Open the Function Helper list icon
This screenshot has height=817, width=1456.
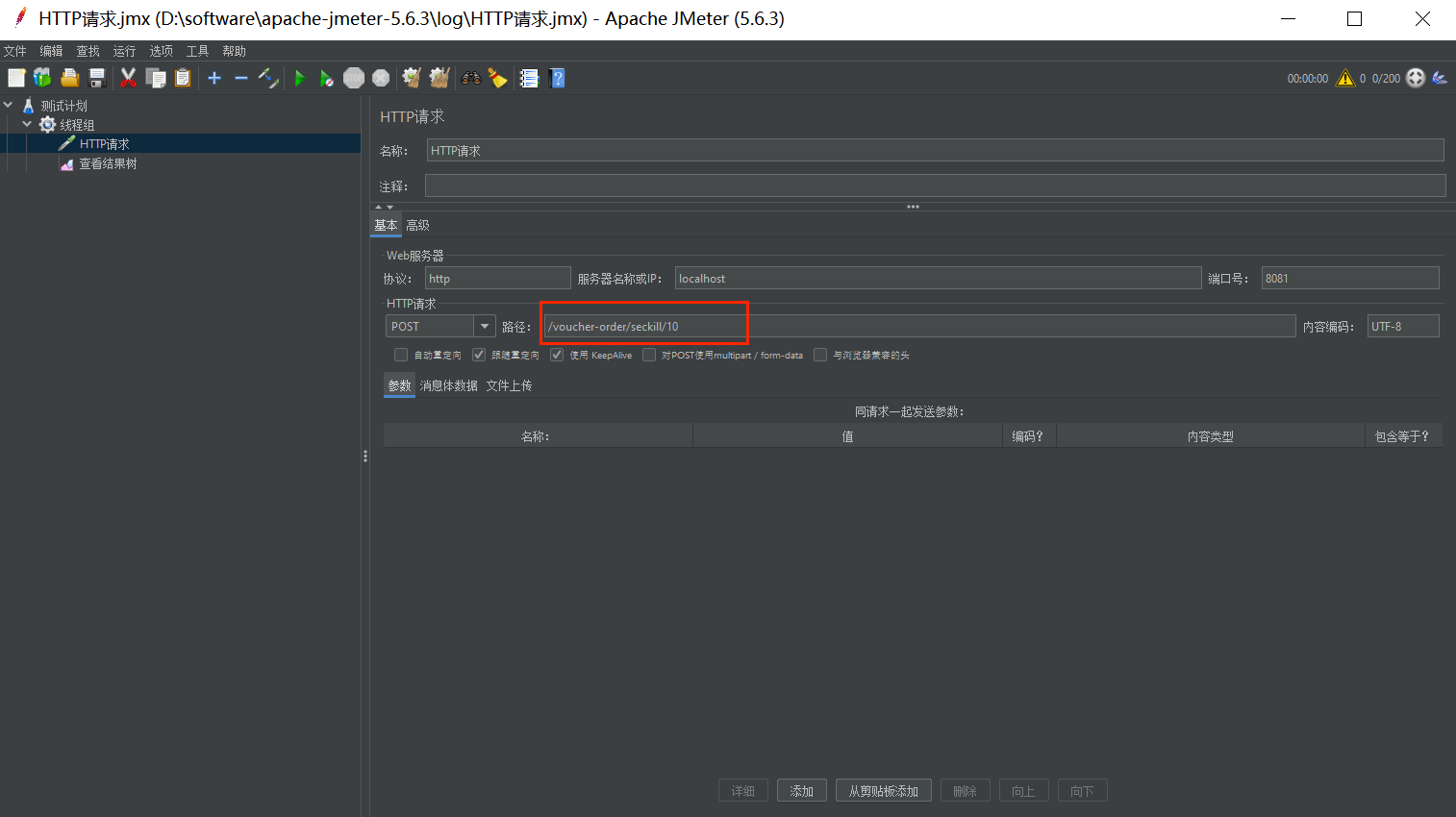[529, 78]
